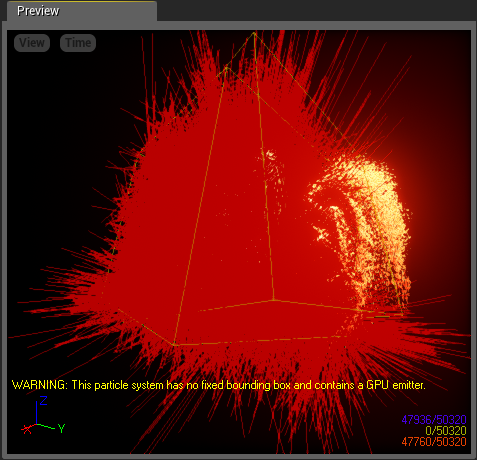
Task: Click the bounding box's right bottom corner
Action: [x=403, y=314]
